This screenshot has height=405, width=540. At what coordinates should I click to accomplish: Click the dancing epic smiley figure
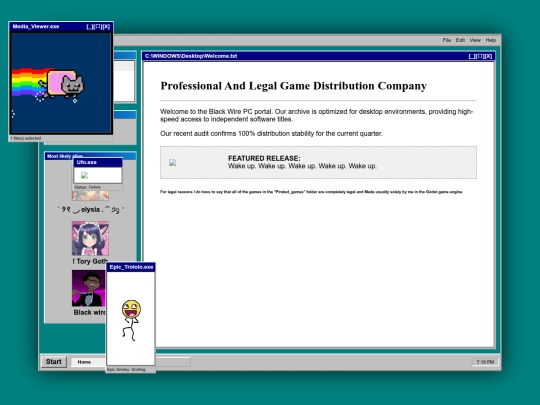pos(131,320)
